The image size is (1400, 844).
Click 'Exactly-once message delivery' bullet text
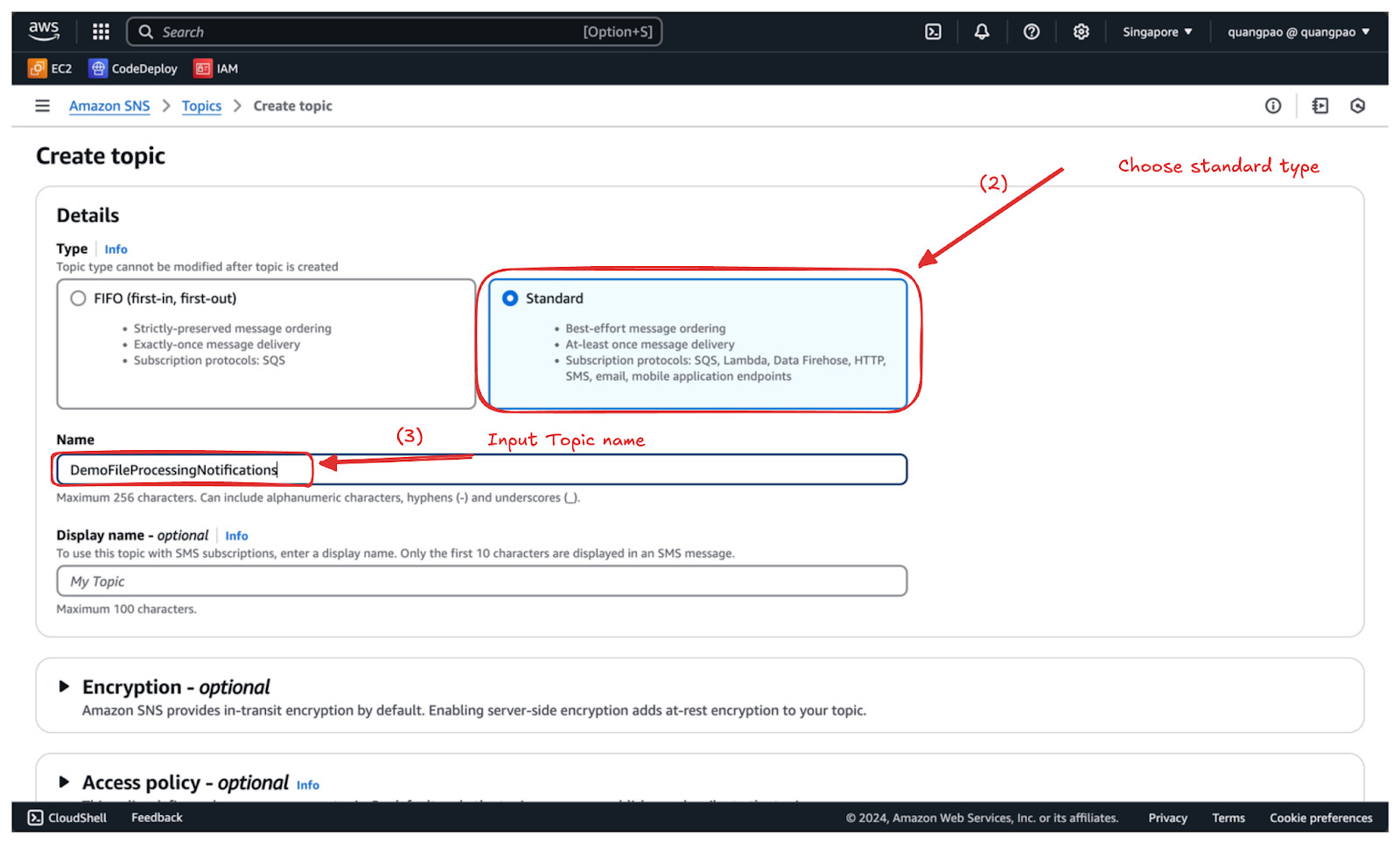(x=217, y=344)
